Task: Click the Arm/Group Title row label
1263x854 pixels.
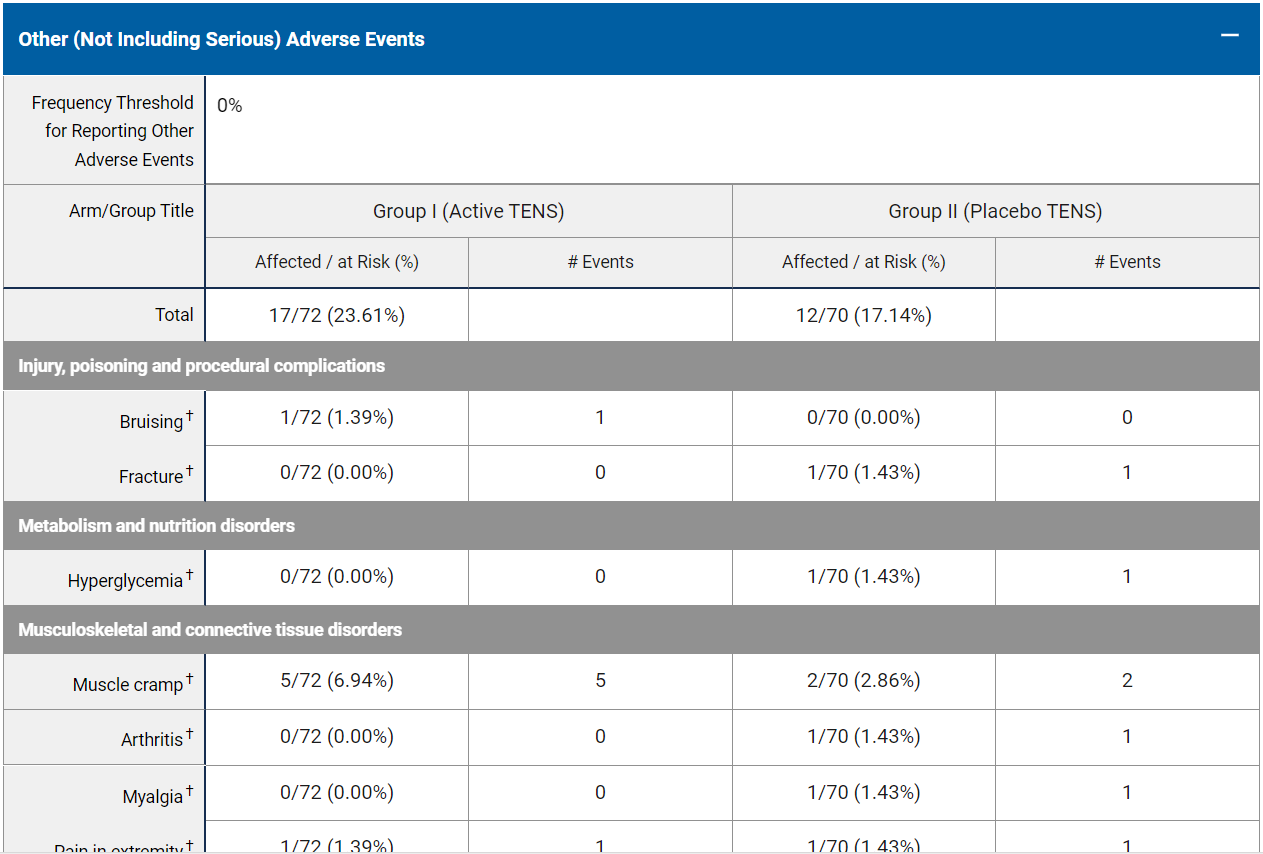Action: pos(131,211)
